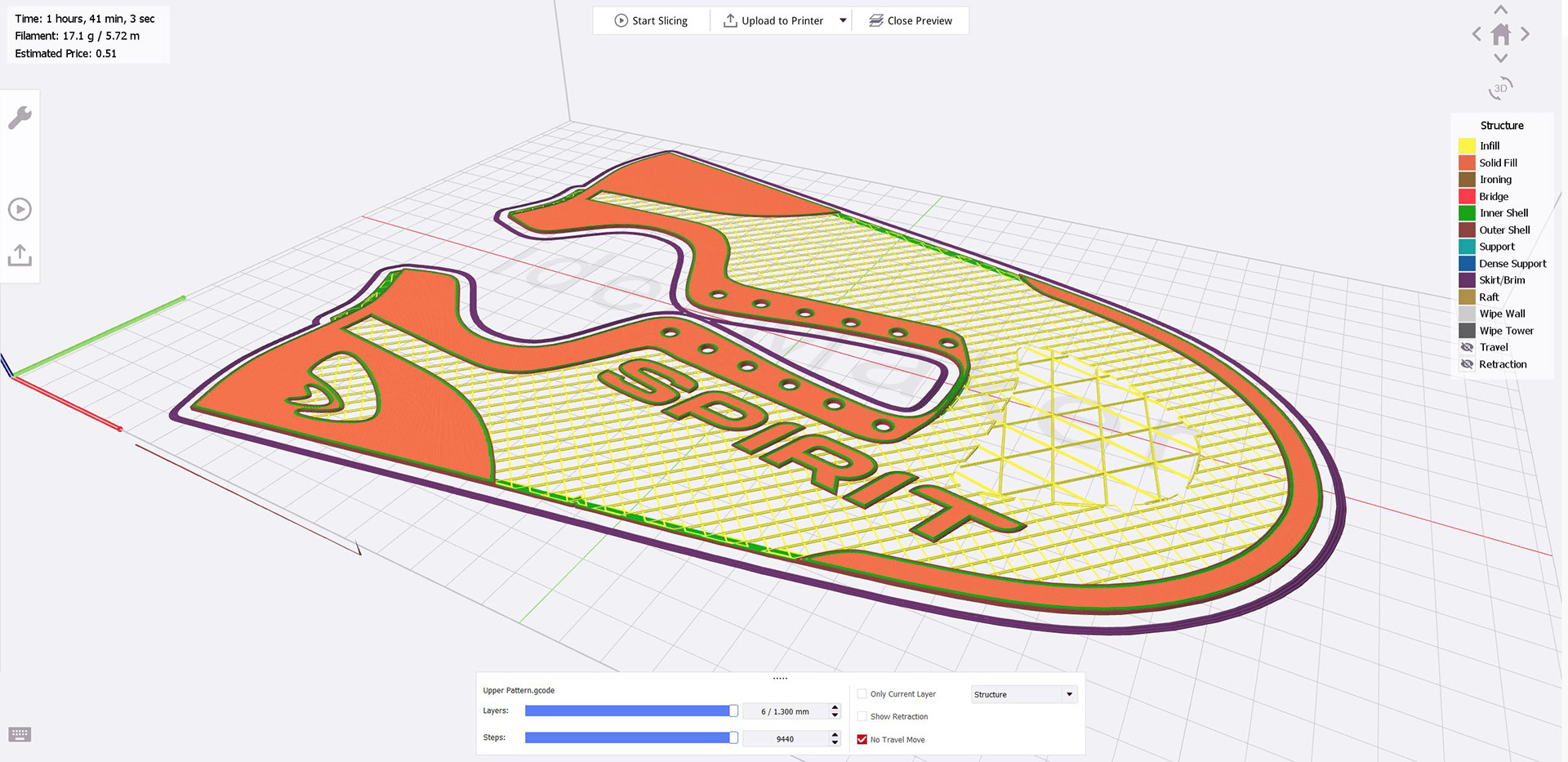Increment the Layers value stepper
Image resolution: width=1568 pixels, height=762 pixels.
pyautogui.click(x=835, y=707)
